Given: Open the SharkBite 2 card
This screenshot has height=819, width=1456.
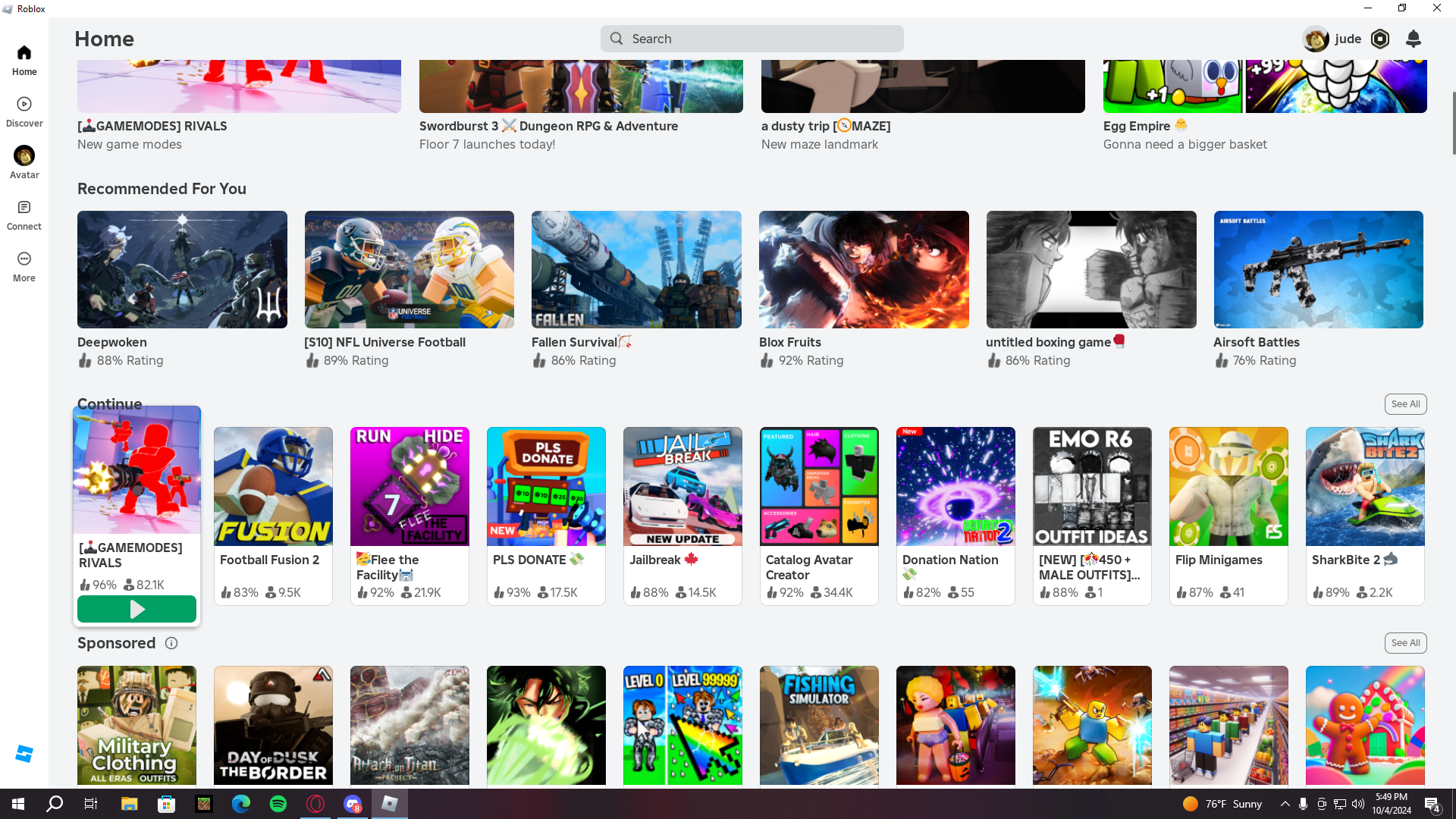Looking at the screenshot, I should (x=1365, y=516).
